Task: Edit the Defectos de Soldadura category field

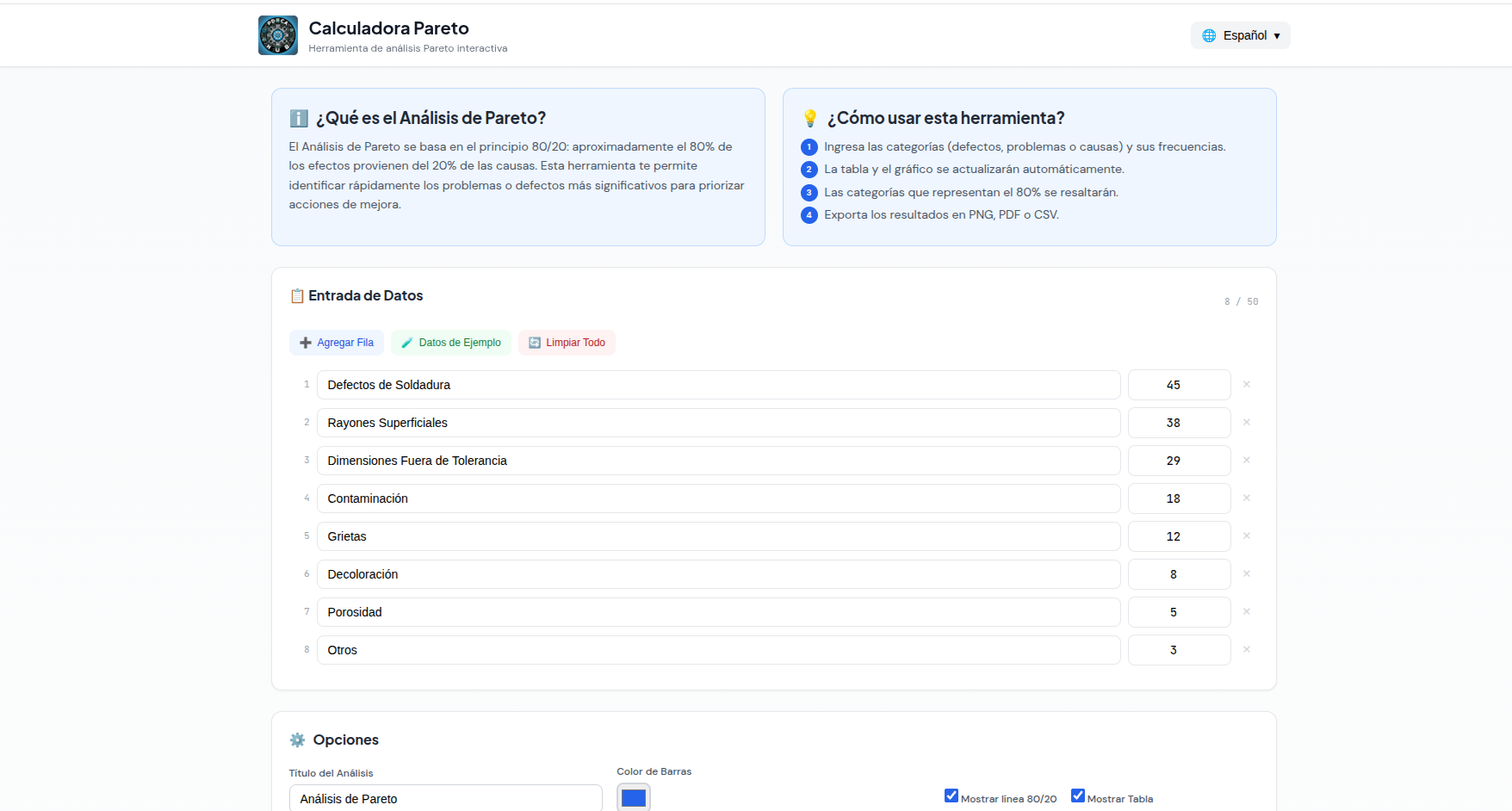Action: [718, 385]
